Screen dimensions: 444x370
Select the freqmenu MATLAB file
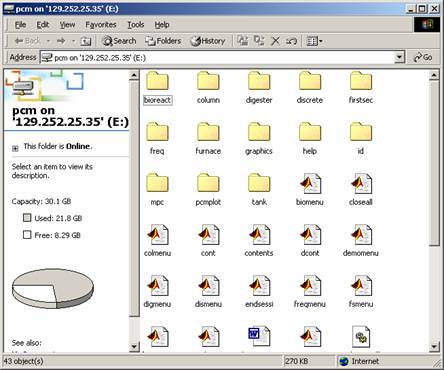[x=310, y=291]
